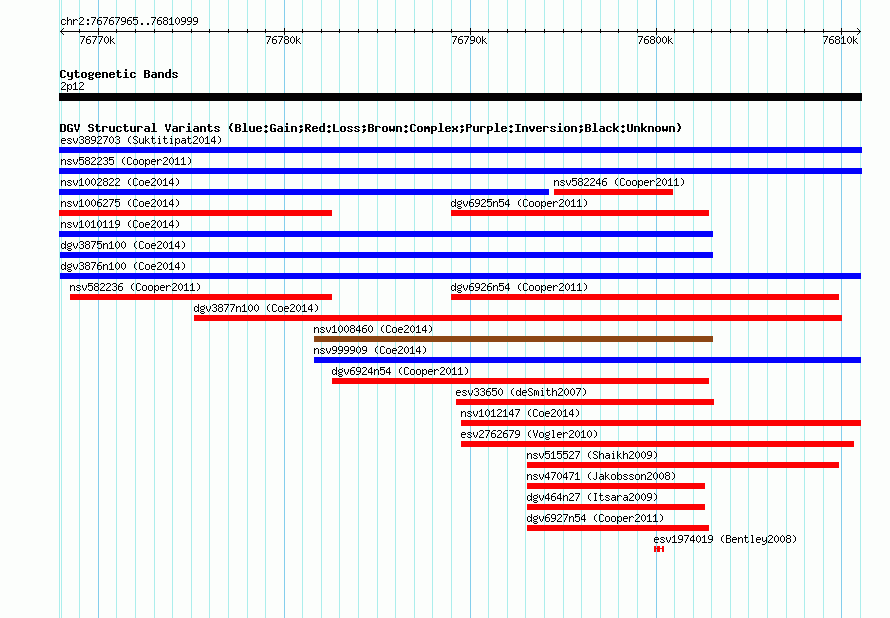Screen dimensions: 890x618
Task: Click the brown complex nsv1008460 bar
Action: (x=513, y=339)
